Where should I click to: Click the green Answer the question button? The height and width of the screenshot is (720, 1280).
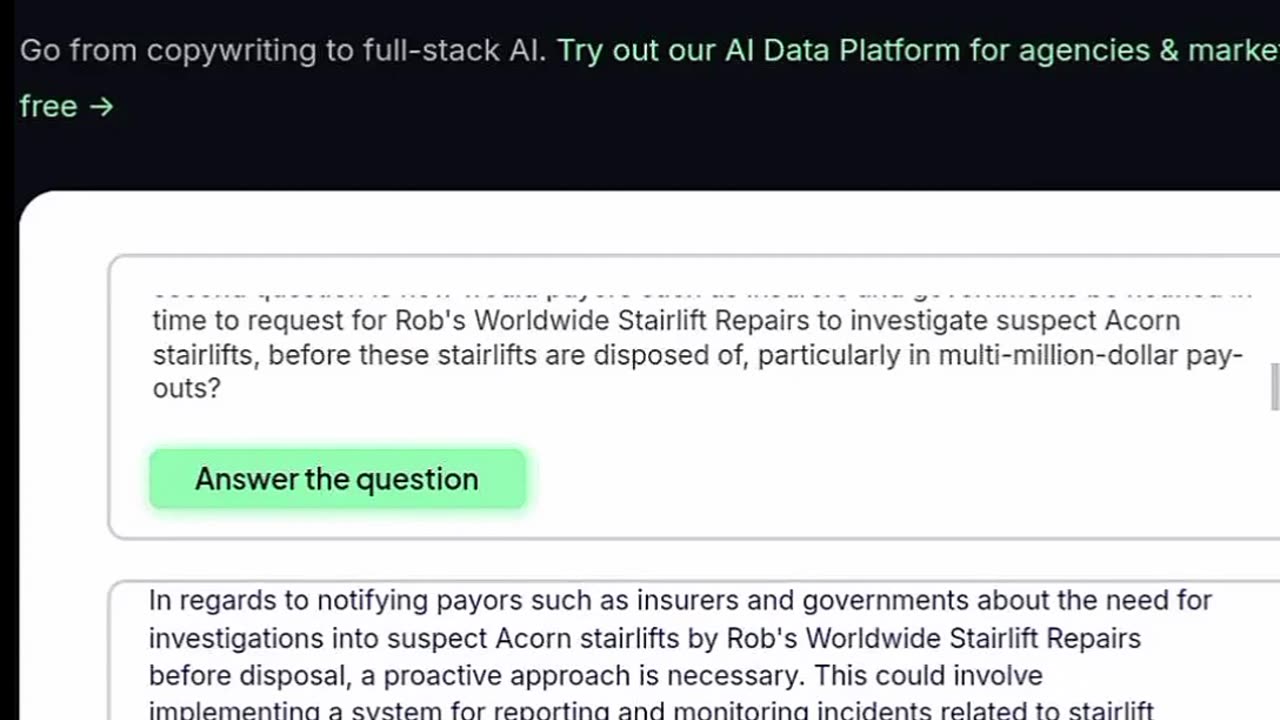click(x=337, y=479)
